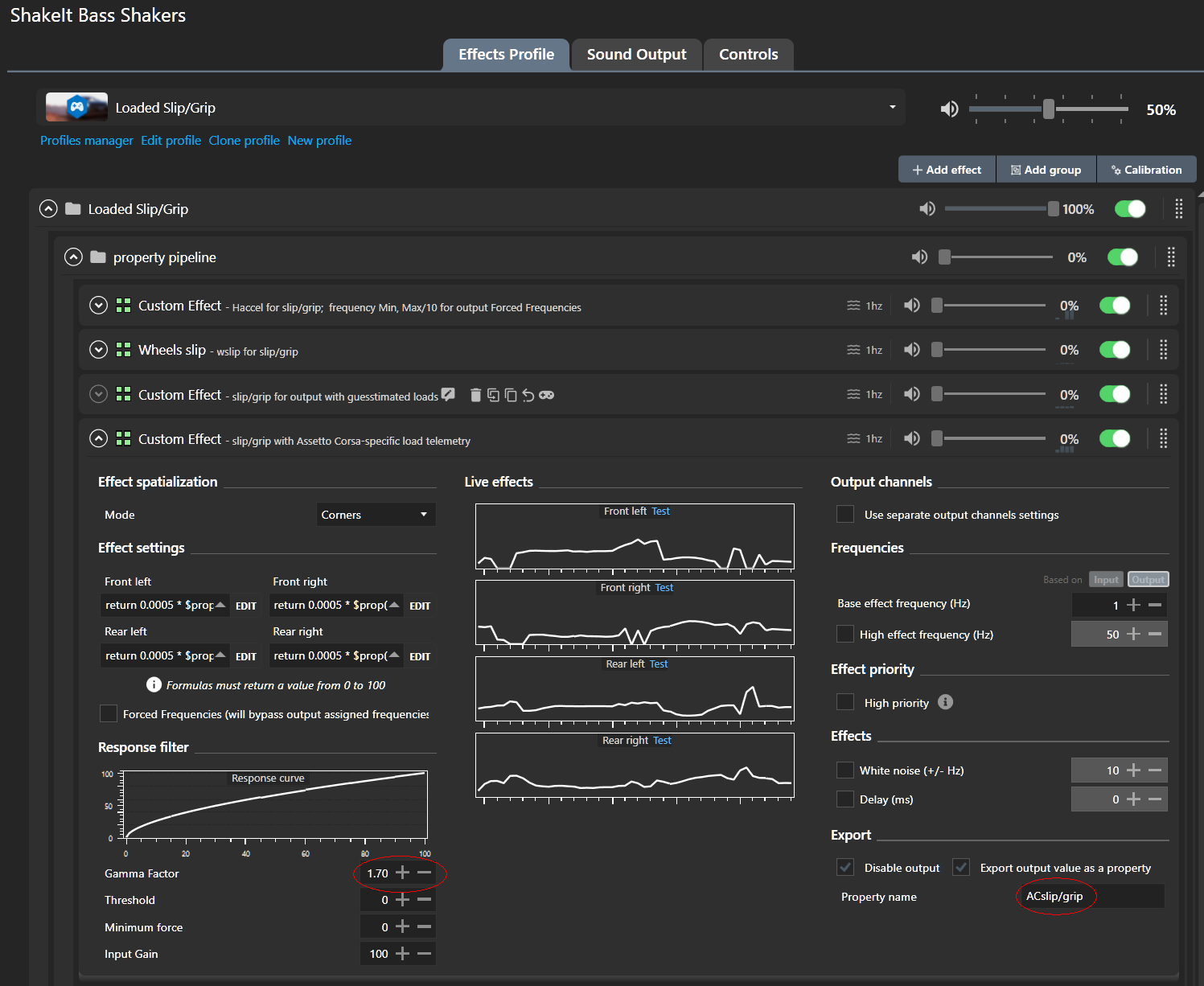Enable Use separate output channels settings checkbox
The width and height of the screenshot is (1204, 986).
click(x=845, y=515)
